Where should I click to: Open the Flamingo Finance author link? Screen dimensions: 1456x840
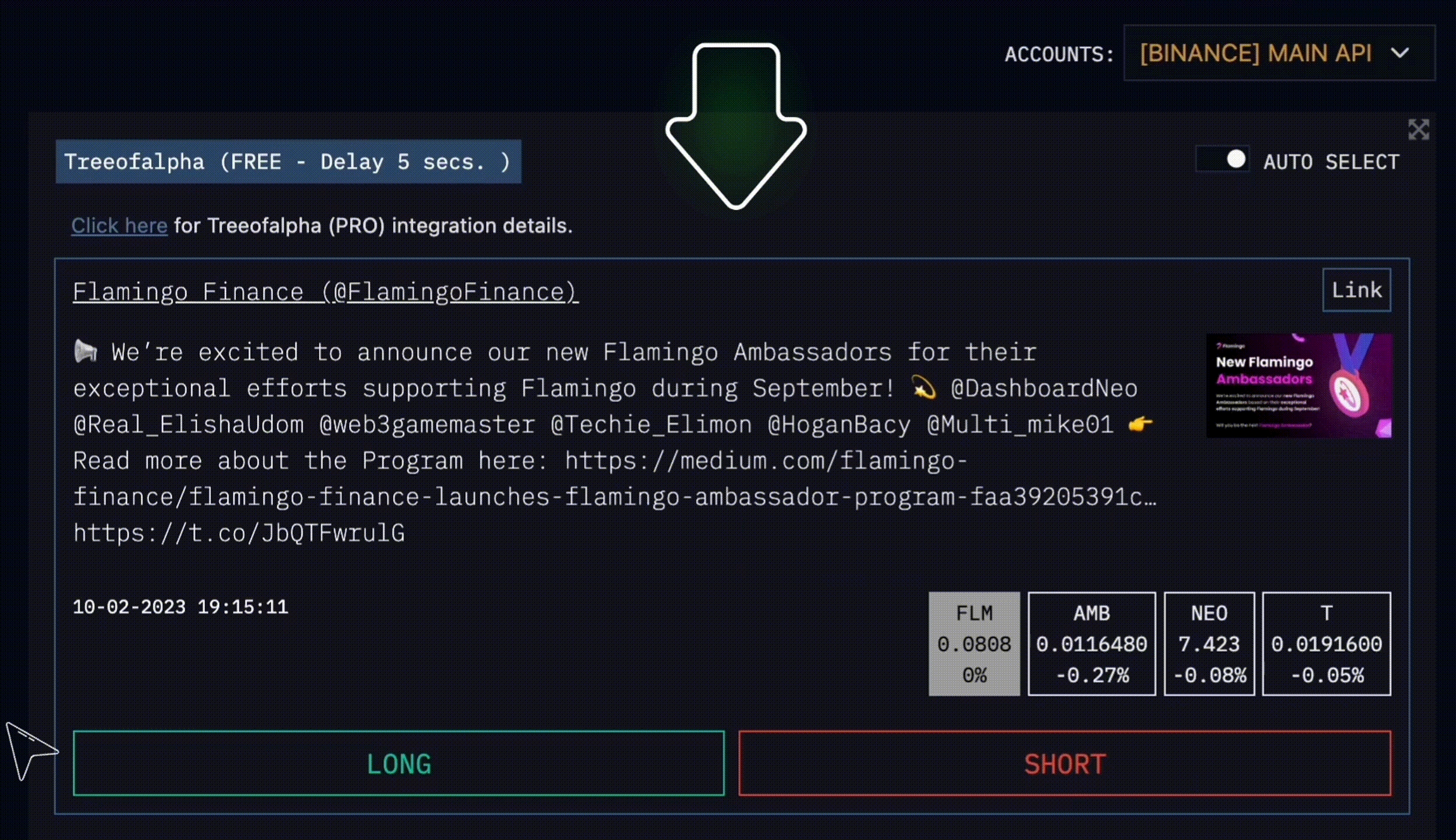(x=325, y=292)
